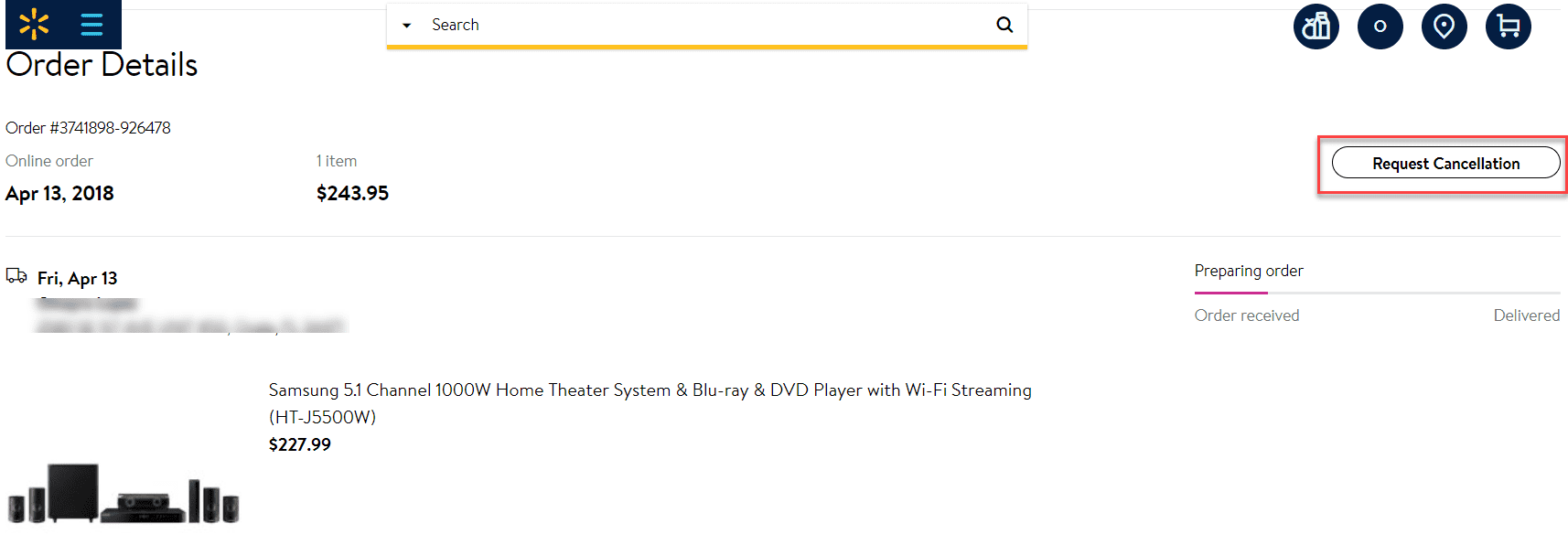Click the order date Apr 13, 2018
This screenshot has width=1568, height=534.
coord(59,194)
